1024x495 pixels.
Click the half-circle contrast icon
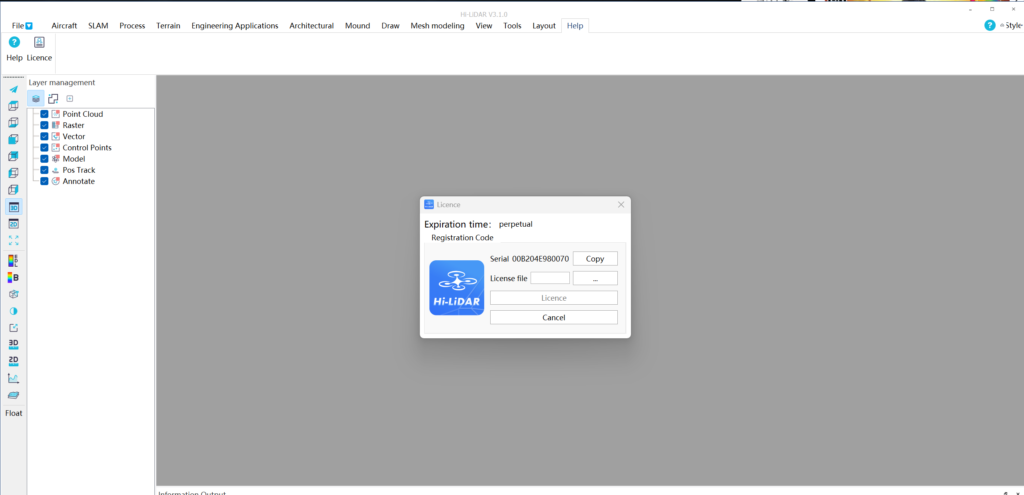[14, 311]
